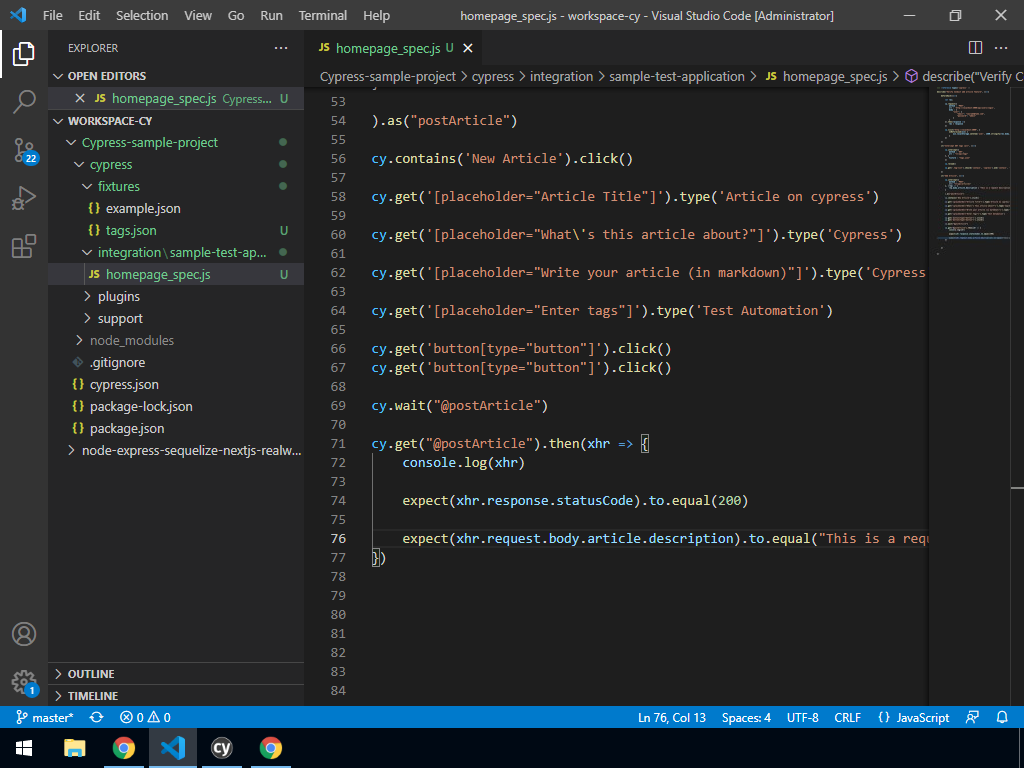Open the Extensions view
The height and width of the screenshot is (768, 1024).
pos(24,246)
